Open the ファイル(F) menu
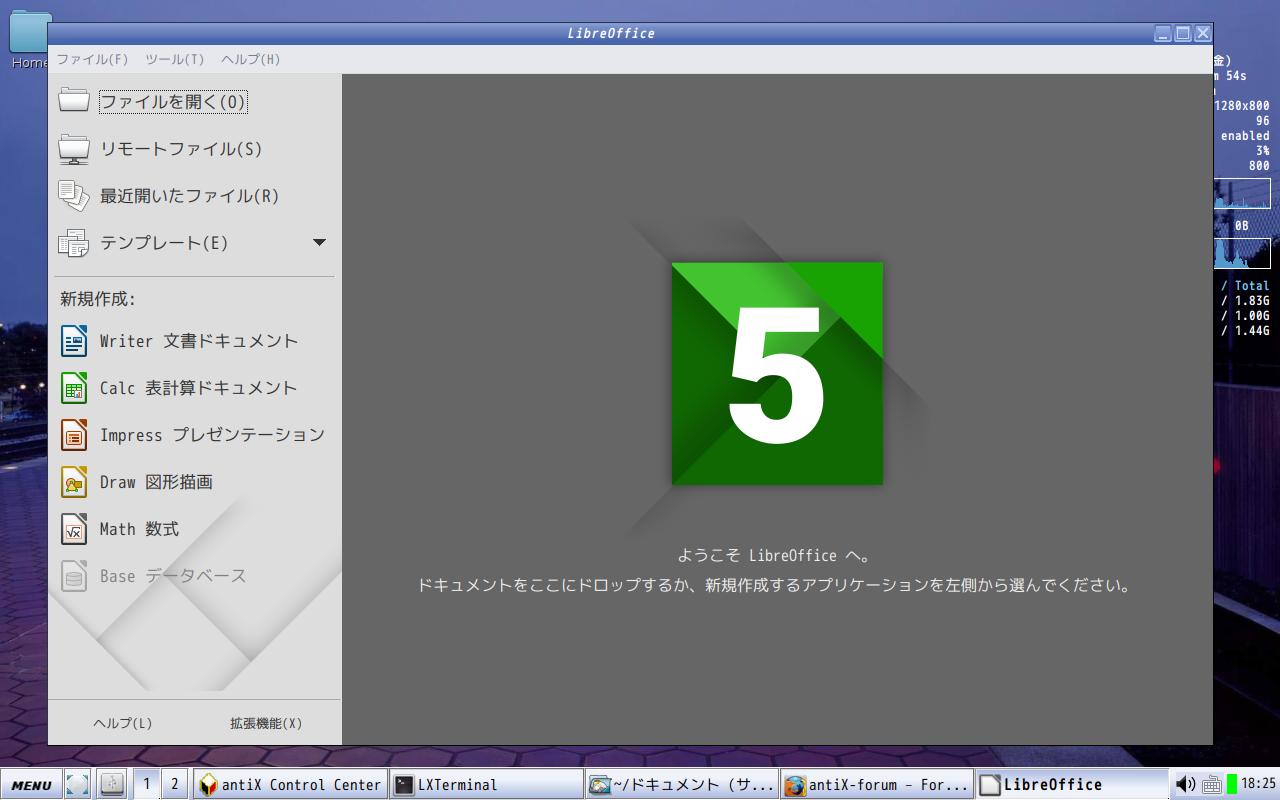1280x800 pixels. pos(92,59)
